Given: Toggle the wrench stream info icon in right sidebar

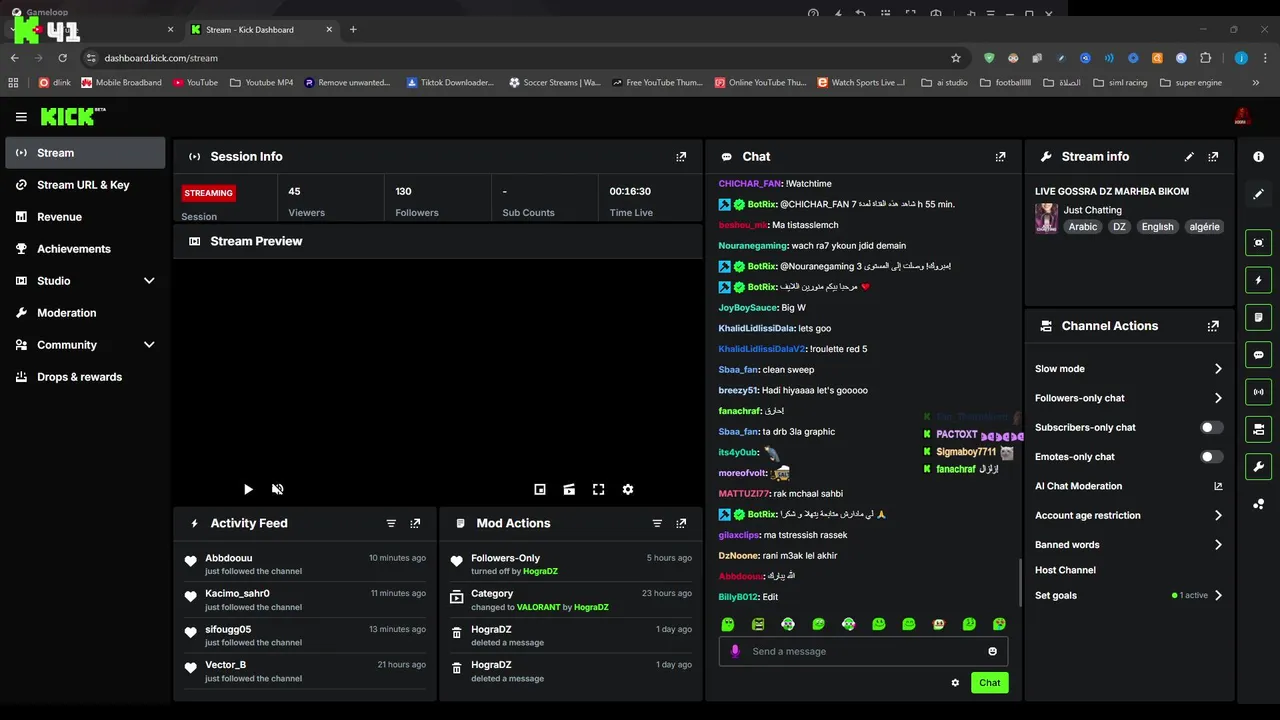Looking at the screenshot, I should (1259, 467).
